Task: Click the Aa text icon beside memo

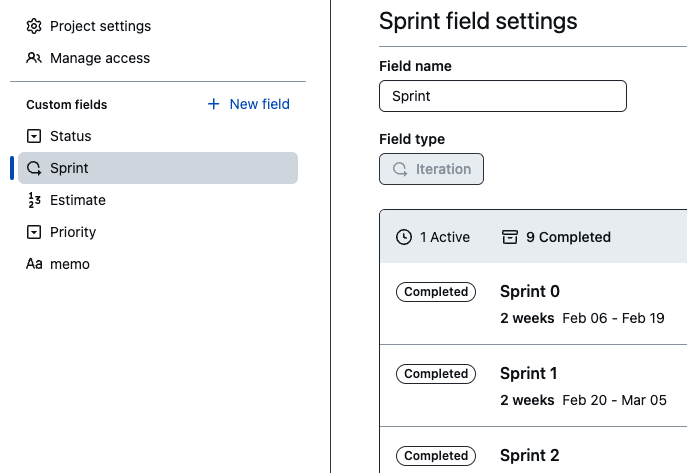Action: 34,264
